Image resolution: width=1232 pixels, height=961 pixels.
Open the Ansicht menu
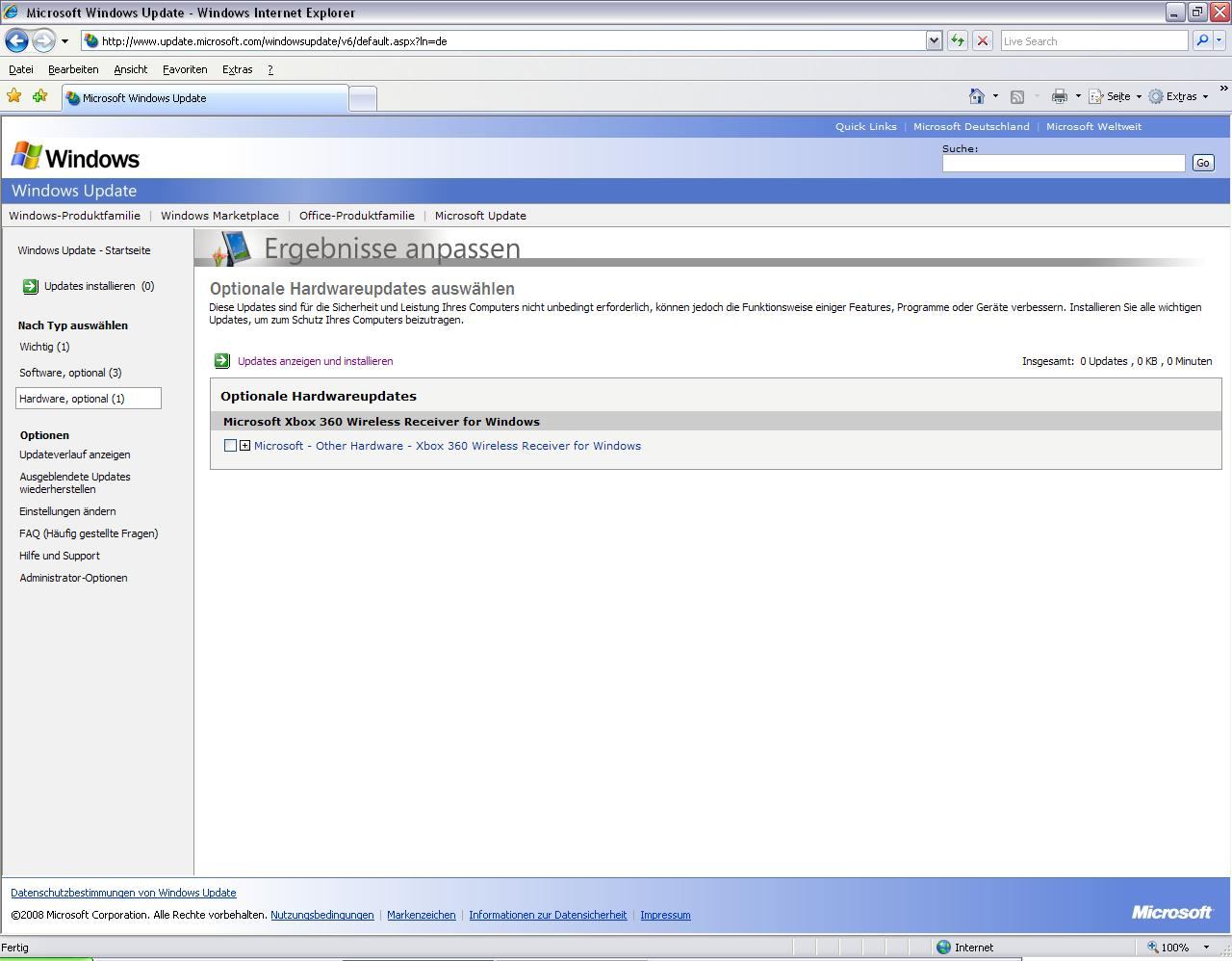point(130,69)
